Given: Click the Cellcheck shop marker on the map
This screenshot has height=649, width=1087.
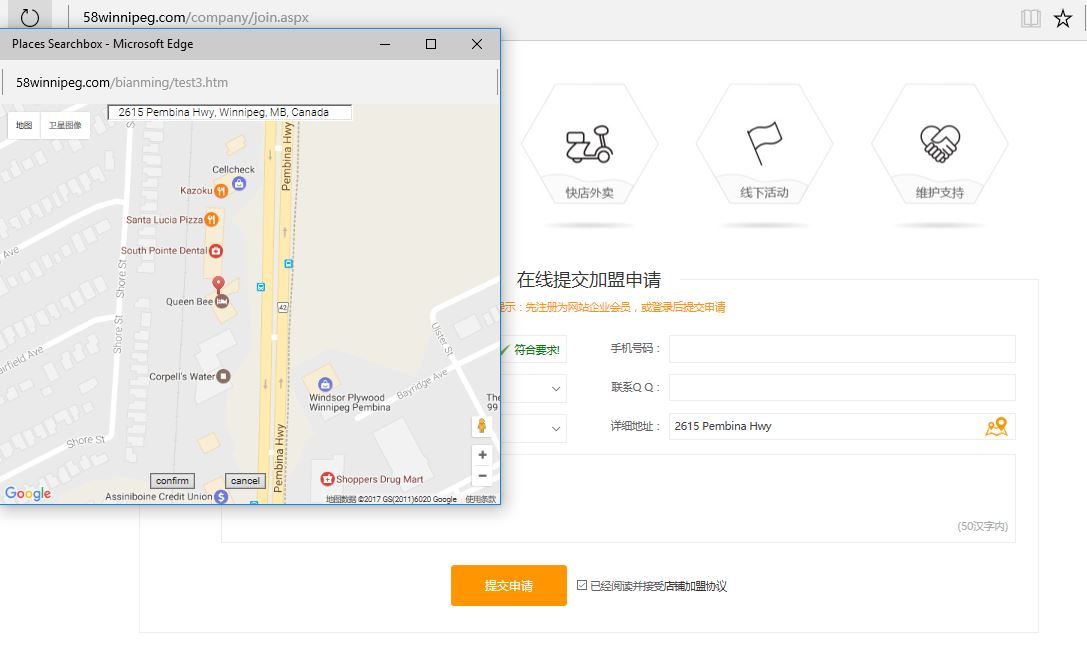Looking at the screenshot, I should tap(239, 183).
